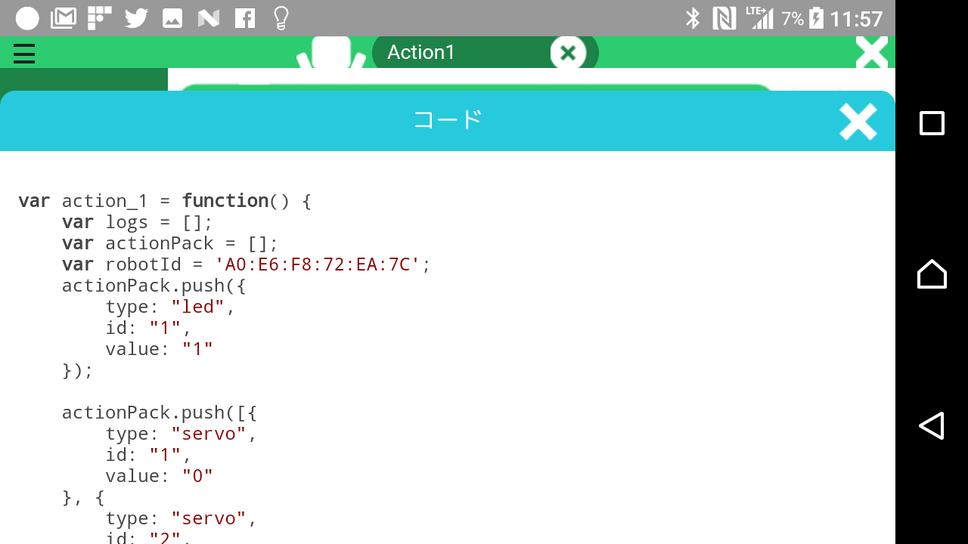Screen dimensions: 968x544
Task: Open the hamburger menu
Action: (24, 53)
